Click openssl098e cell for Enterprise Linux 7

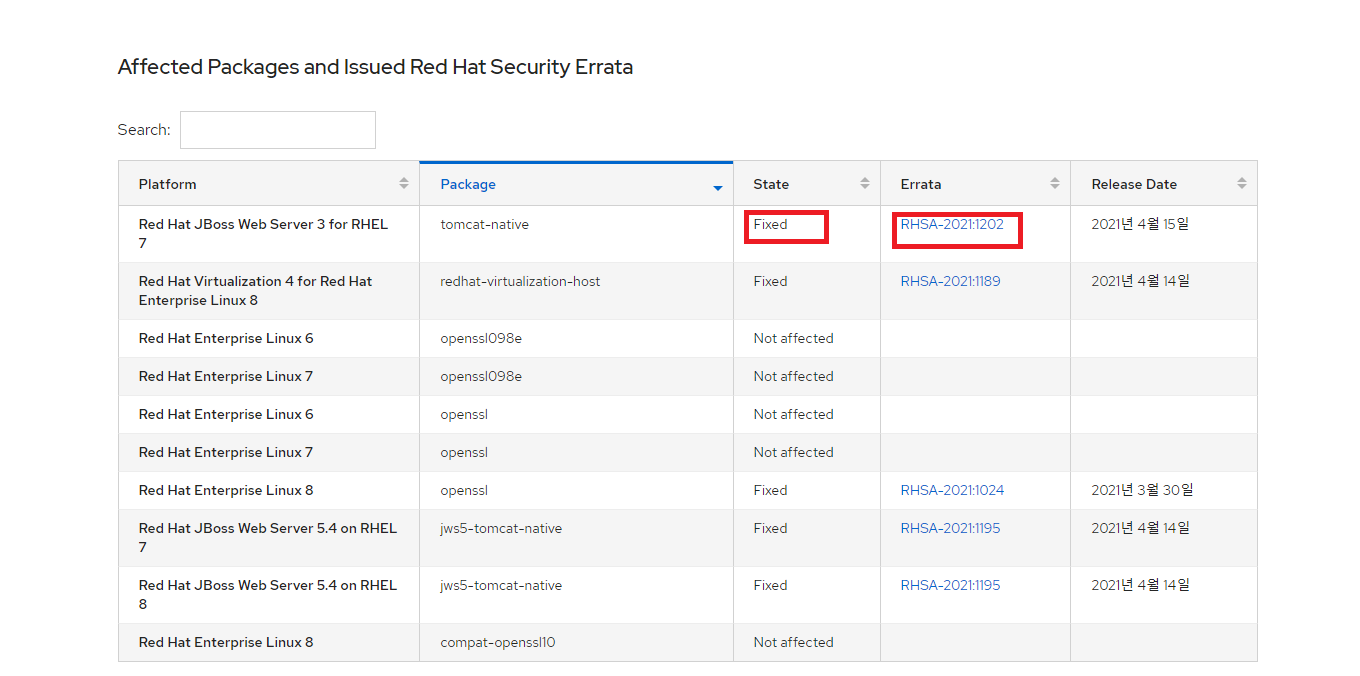[x=577, y=377]
